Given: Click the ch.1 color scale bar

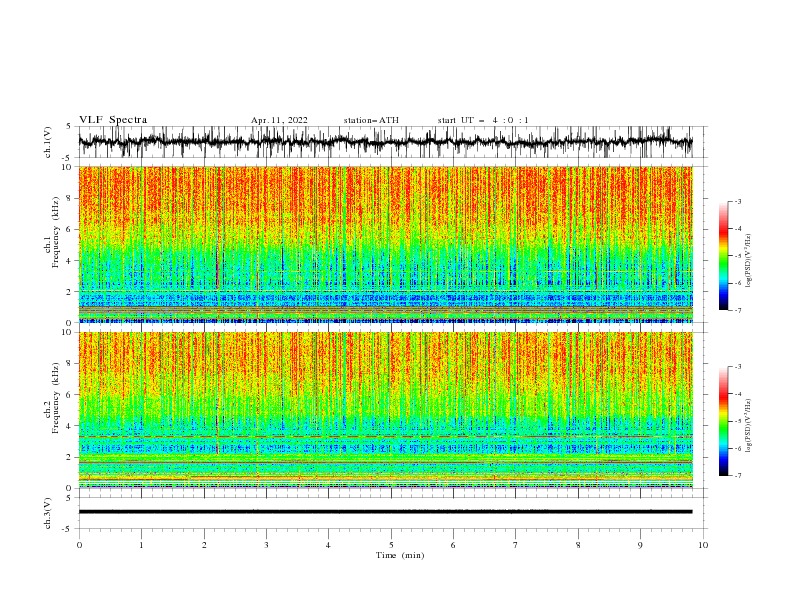Looking at the screenshot, I should (x=723, y=256).
